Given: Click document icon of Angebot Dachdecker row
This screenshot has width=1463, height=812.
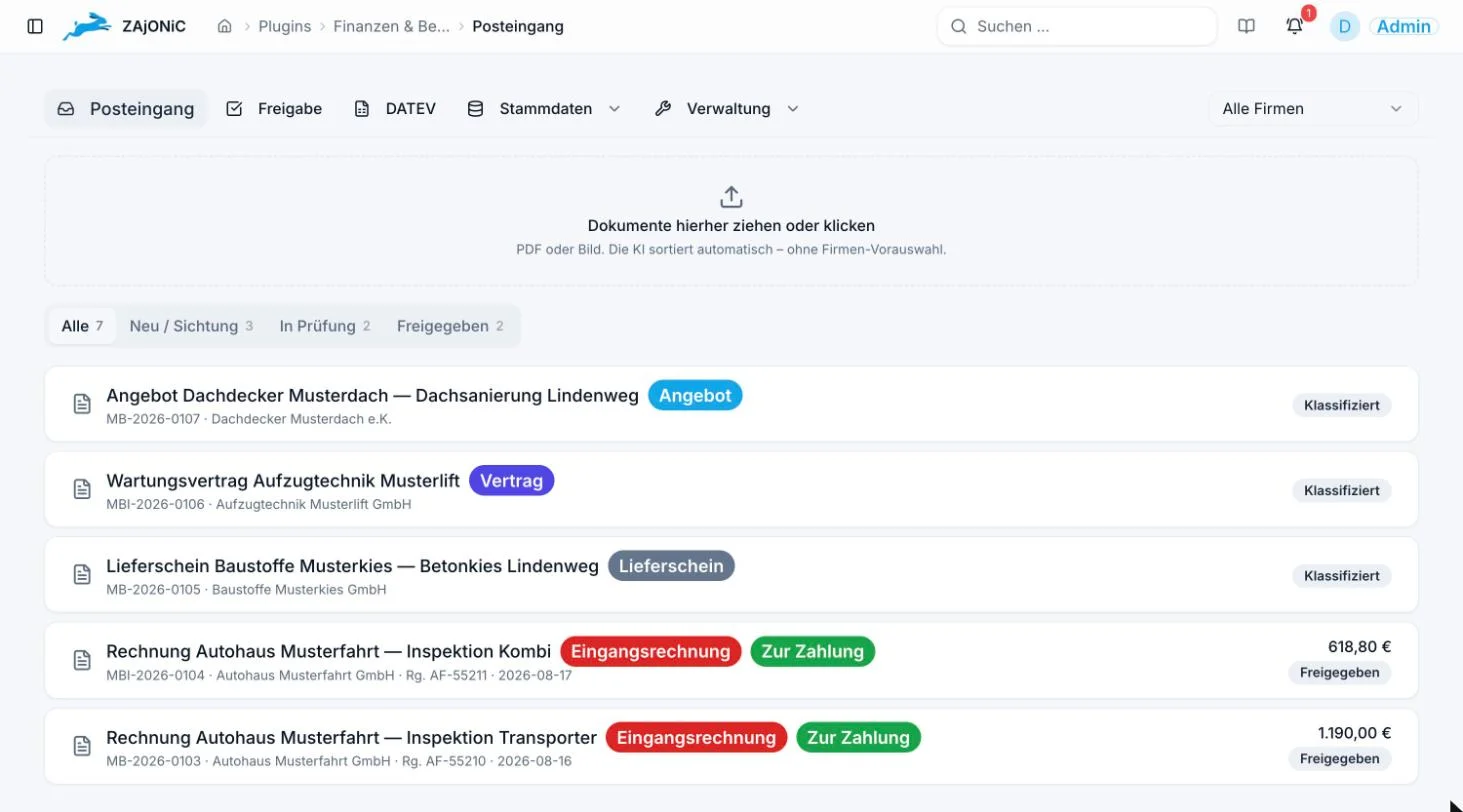Looking at the screenshot, I should click(x=82, y=404).
